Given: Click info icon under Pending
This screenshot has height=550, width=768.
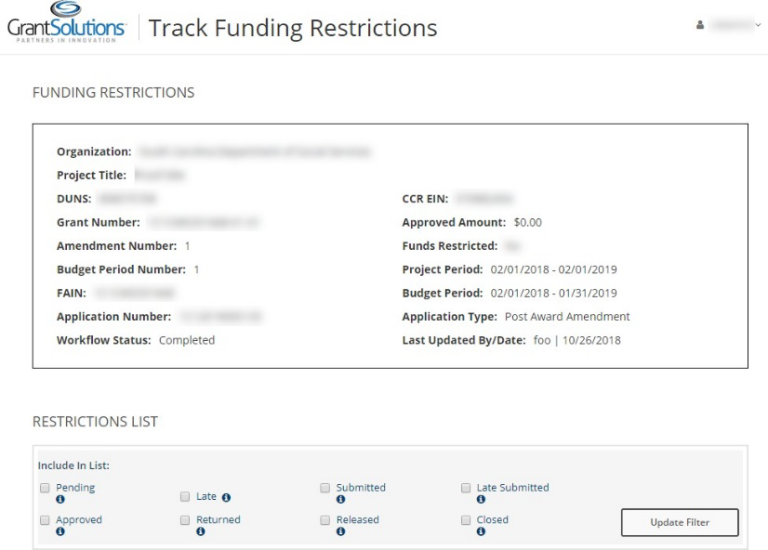Looking at the screenshot, I should click(60, 499).
